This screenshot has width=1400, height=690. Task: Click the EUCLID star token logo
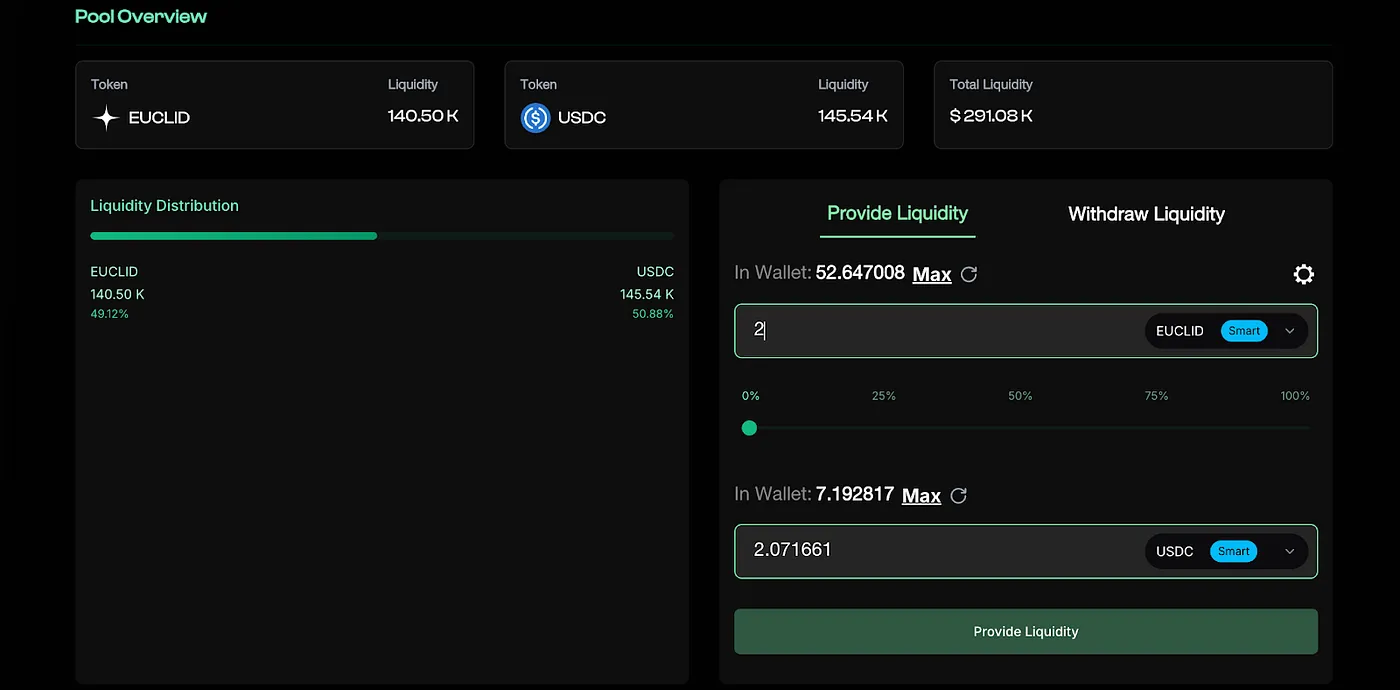[106, 118]
